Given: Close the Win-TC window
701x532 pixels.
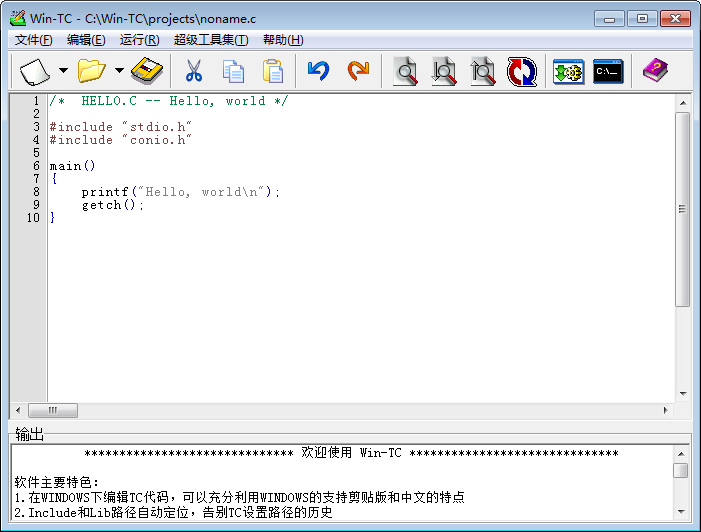Looking at the screenshot, I should tap(676, 19).
